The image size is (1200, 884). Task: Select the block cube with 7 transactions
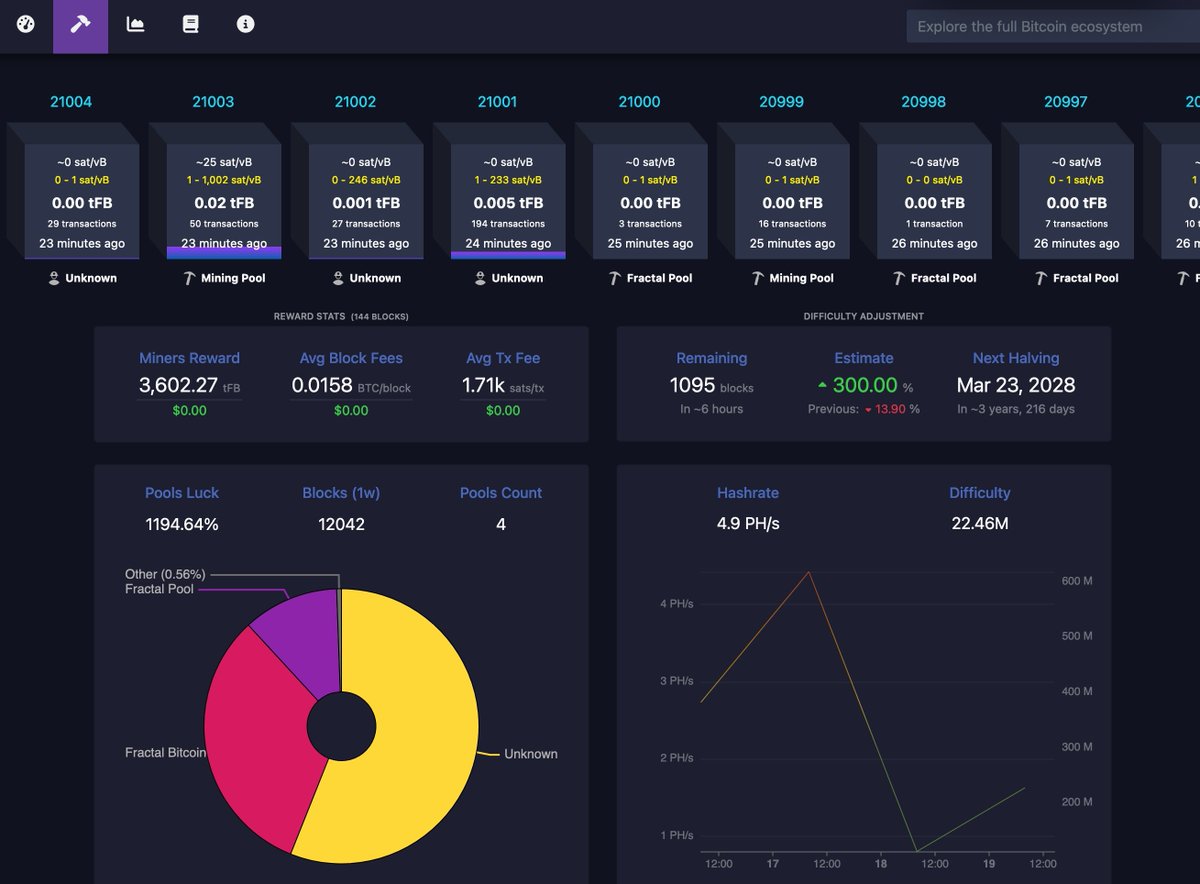click(1076, 202)
